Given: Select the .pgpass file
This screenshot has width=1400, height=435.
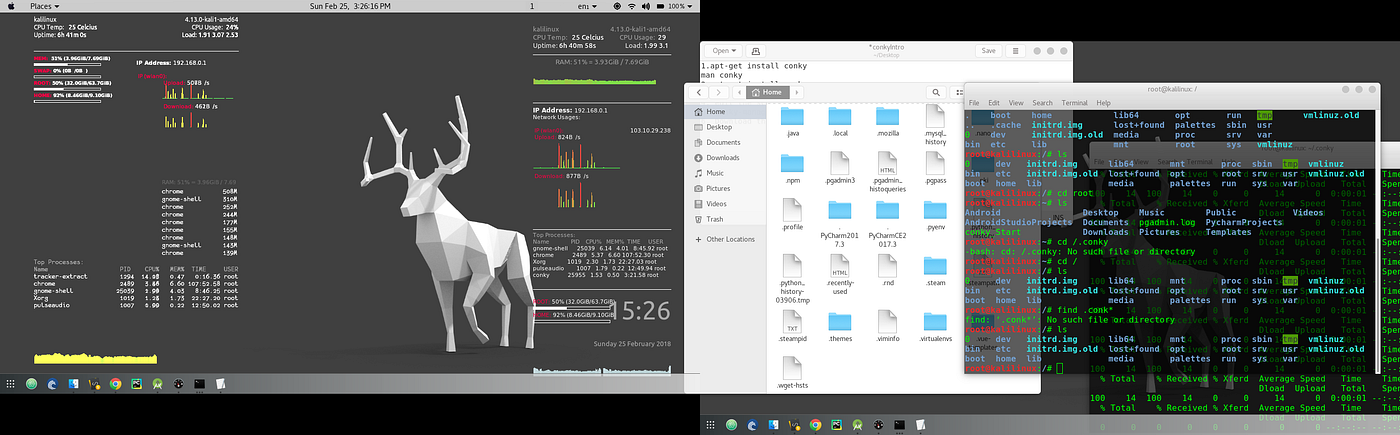Looking at the screenshot, I should pos(936,168).
